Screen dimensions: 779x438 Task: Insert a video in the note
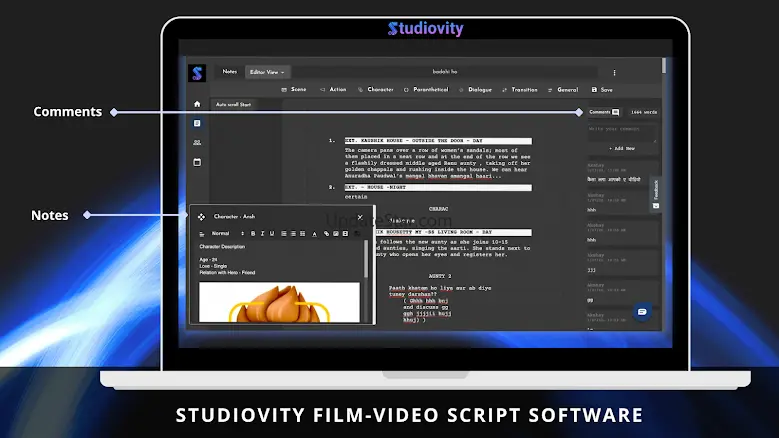(x=345, y=234)
